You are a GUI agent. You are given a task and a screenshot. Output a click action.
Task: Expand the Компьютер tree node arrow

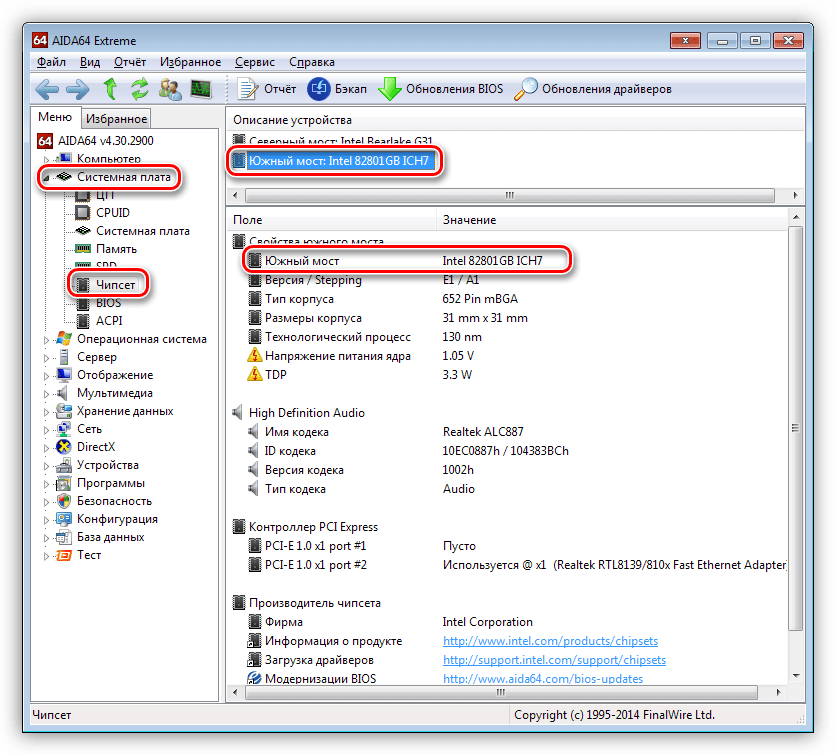[46, 159]
